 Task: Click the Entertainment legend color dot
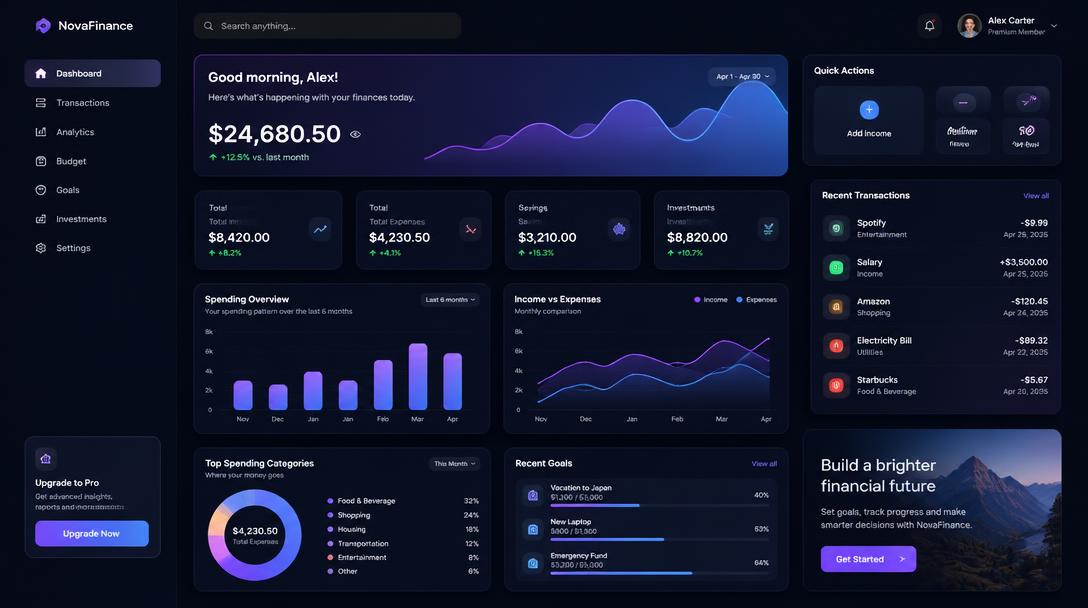330,557
